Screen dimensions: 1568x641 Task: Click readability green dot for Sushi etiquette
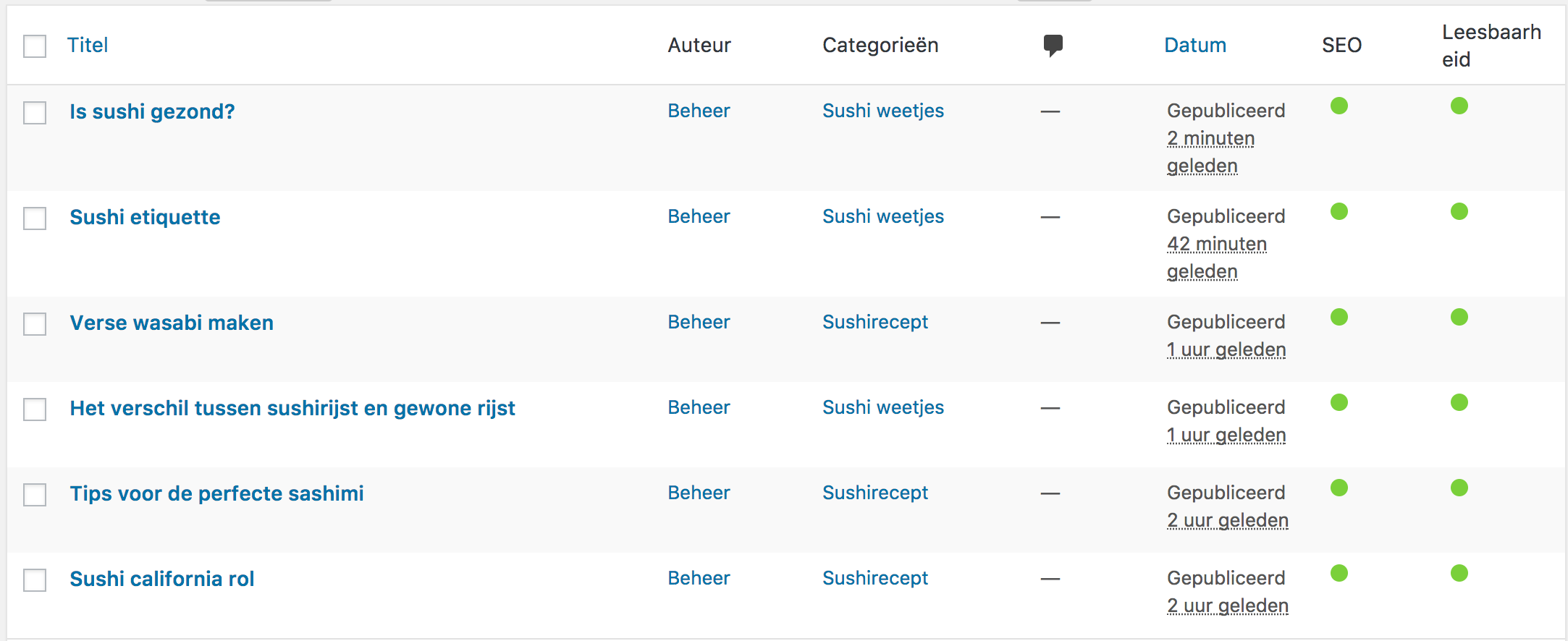1459,211
